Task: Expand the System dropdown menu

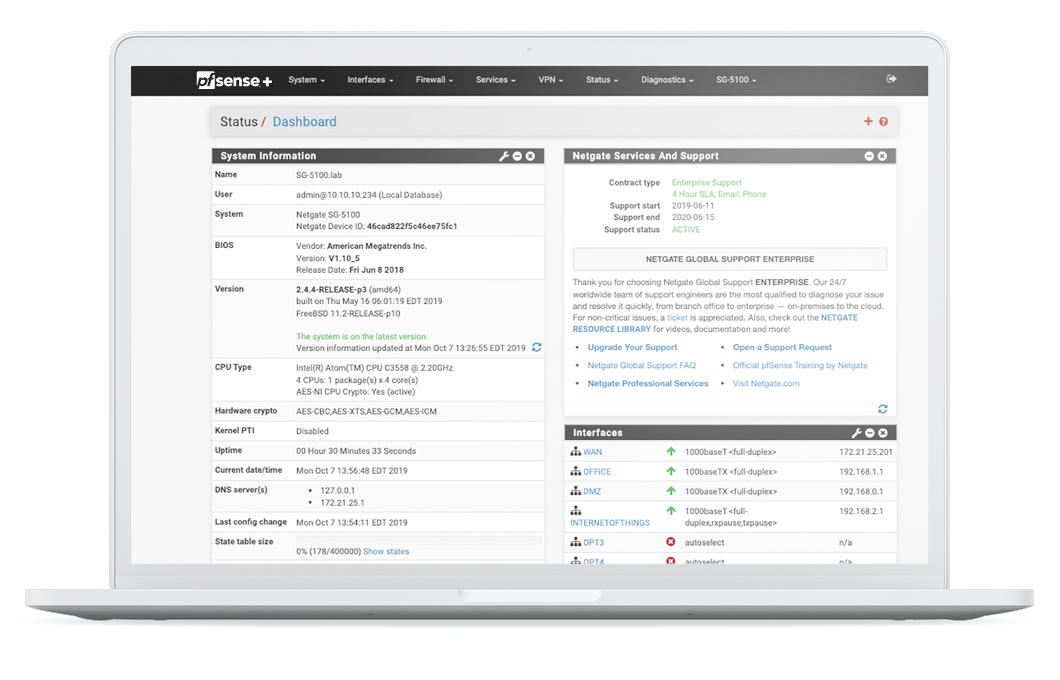Action: 306,80
